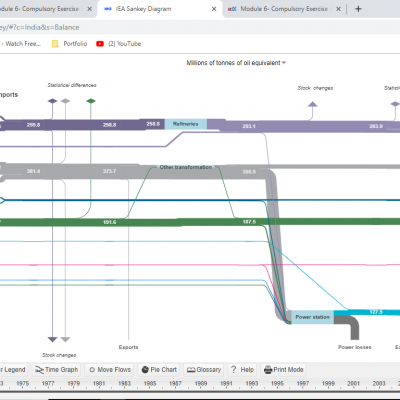Image resolution: width=400 pixels, height=400 pixels.
Task: Click the grey Stock changes down arrow
Action: [65, 339]
